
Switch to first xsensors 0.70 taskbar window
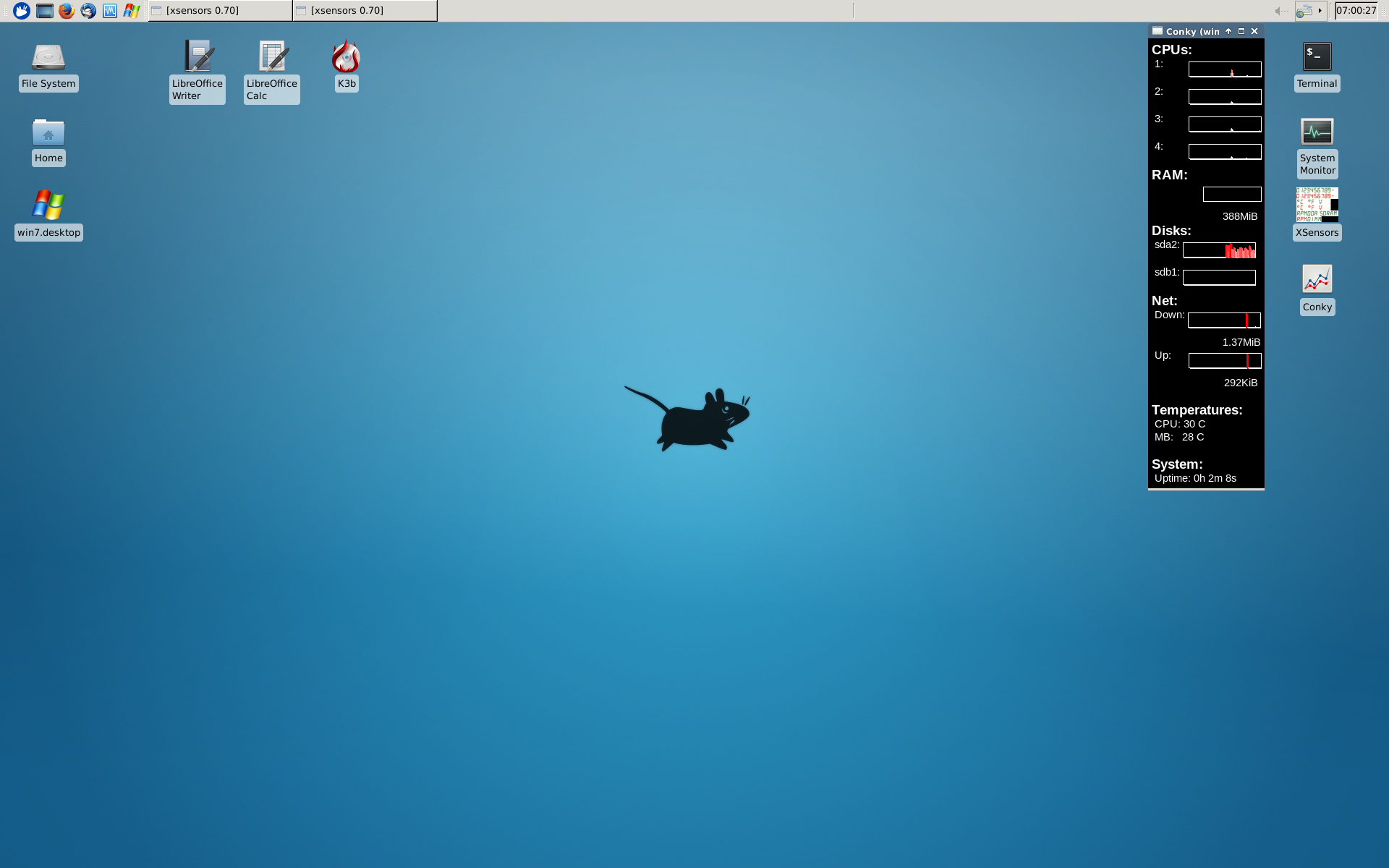pos(220,11)
